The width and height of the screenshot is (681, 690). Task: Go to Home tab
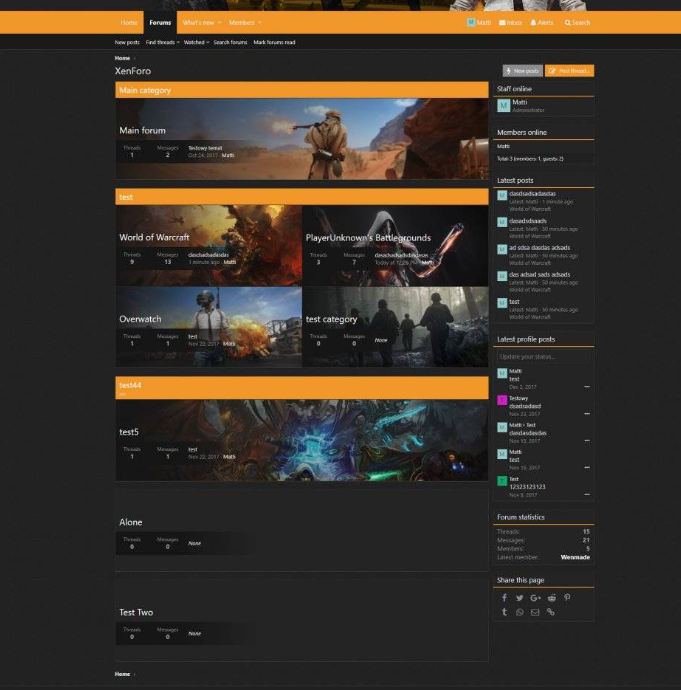pos(129,22)
